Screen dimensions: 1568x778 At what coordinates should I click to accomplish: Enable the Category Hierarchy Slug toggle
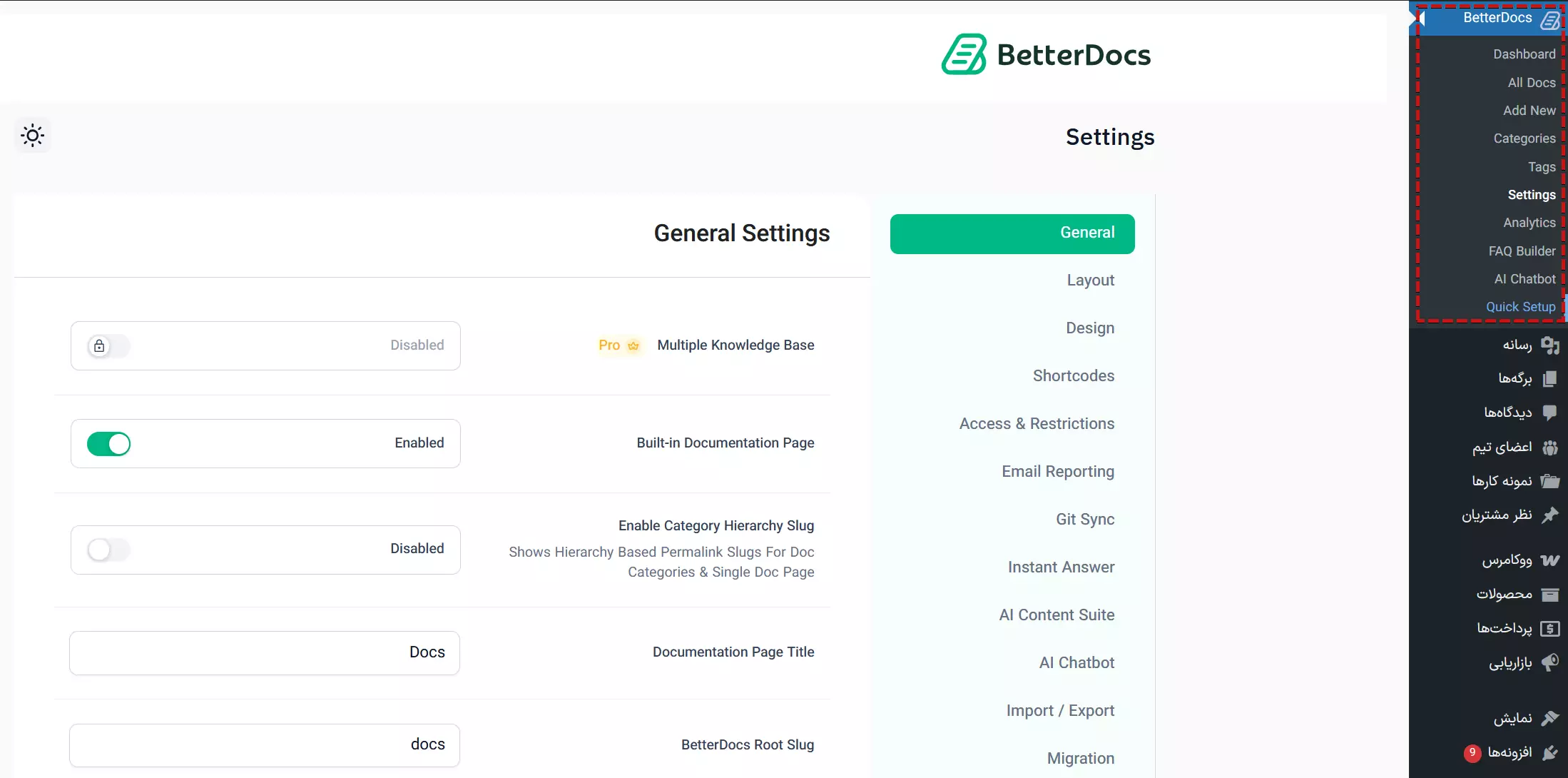coord(108,550)
